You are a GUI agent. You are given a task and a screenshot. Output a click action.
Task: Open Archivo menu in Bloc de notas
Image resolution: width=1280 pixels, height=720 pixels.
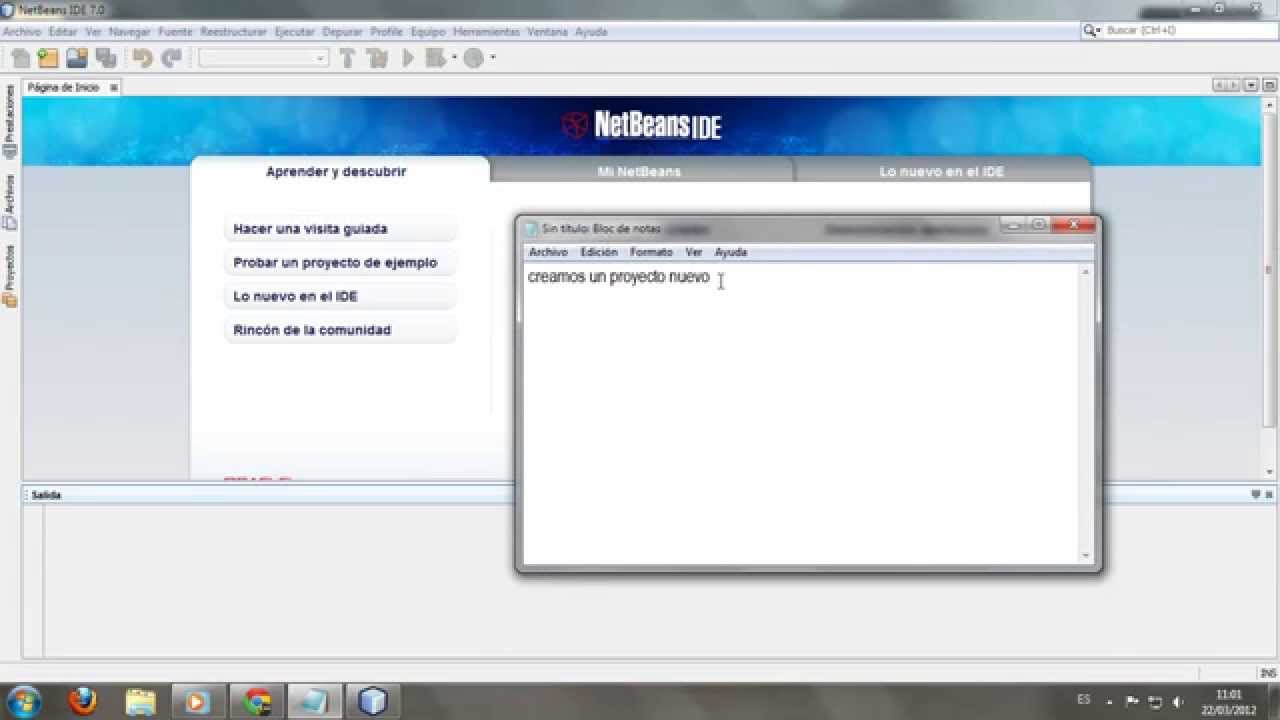click(x=548, y=253)
